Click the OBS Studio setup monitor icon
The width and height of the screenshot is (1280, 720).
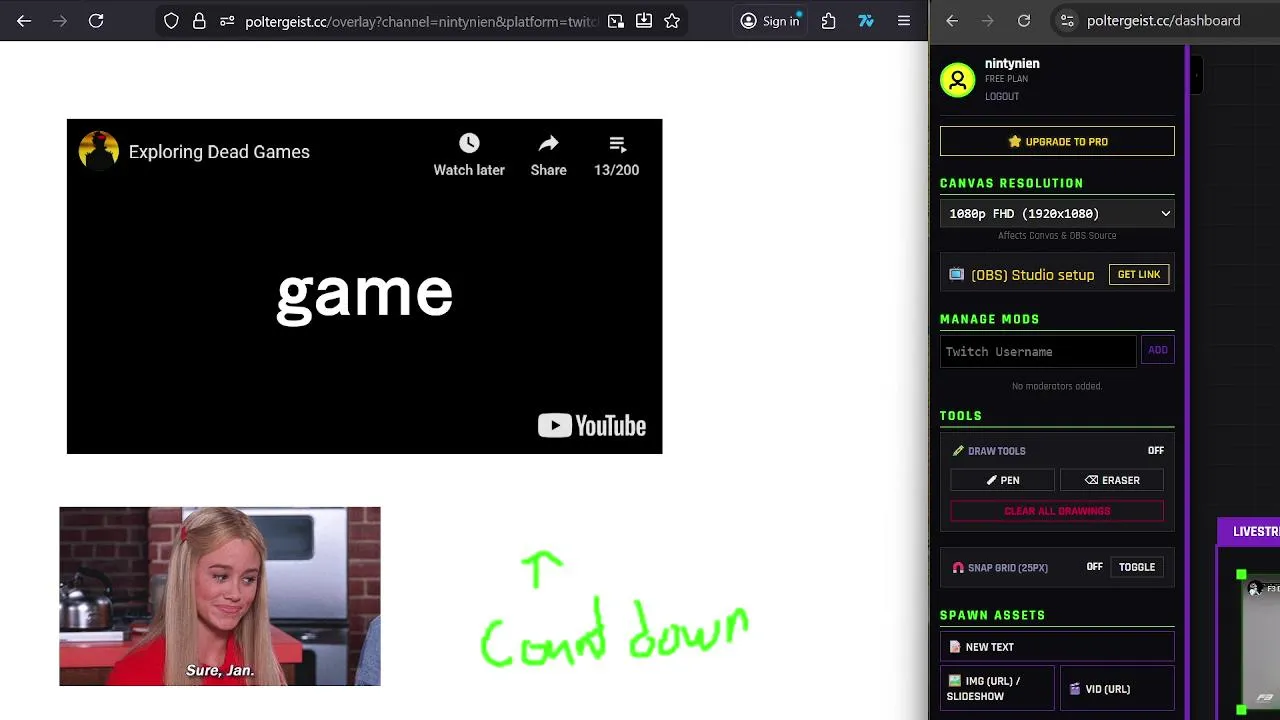pos(956,275)
